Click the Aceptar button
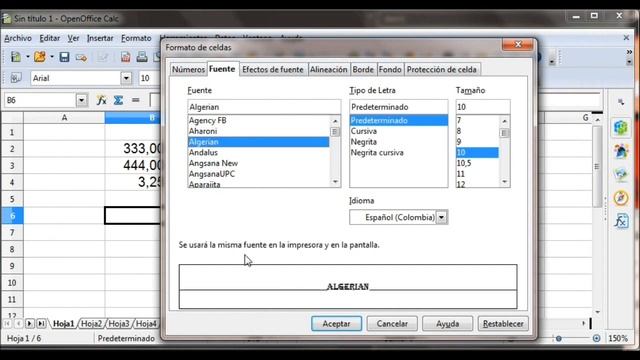The image size is (640, 360). coord(336,324)
